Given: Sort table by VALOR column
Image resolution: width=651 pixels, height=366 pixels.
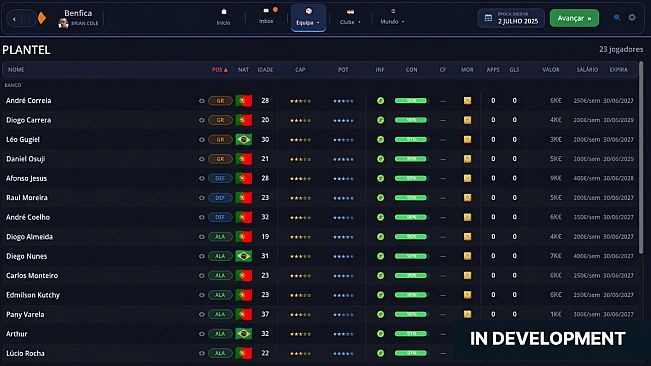Looking at the screenshot, I should click(551, 70).
